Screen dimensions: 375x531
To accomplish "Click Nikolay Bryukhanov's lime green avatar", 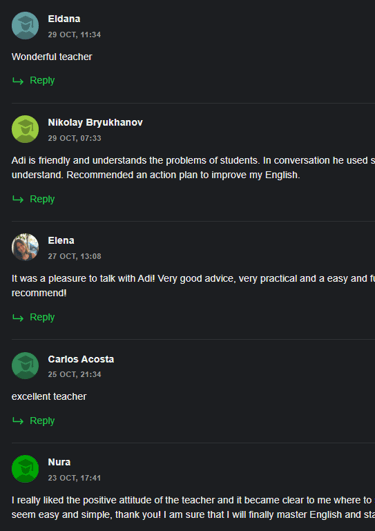I will (x=25, y=129).
